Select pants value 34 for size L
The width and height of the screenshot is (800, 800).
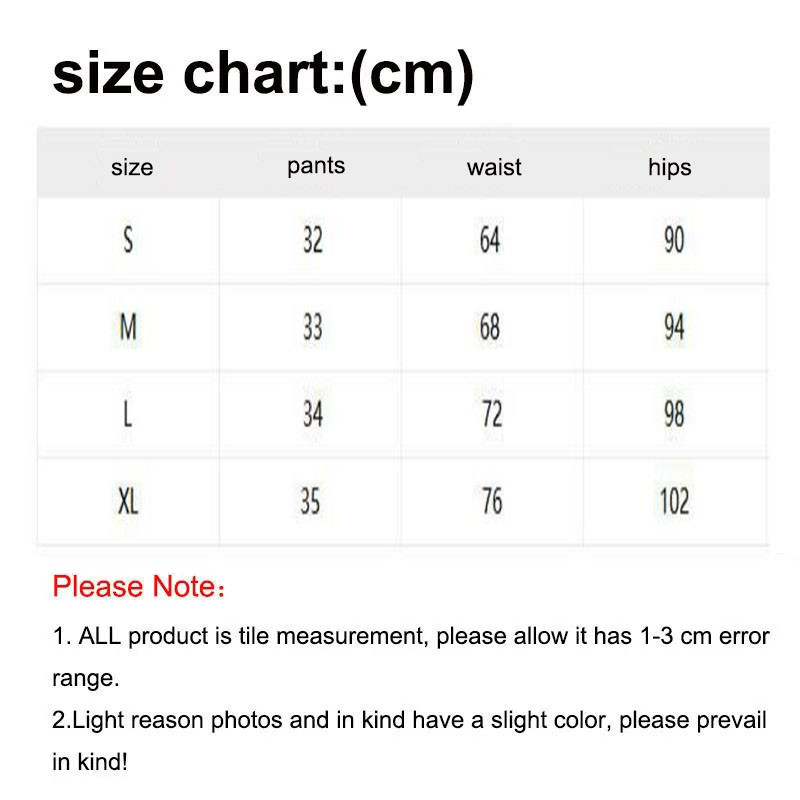313,414
